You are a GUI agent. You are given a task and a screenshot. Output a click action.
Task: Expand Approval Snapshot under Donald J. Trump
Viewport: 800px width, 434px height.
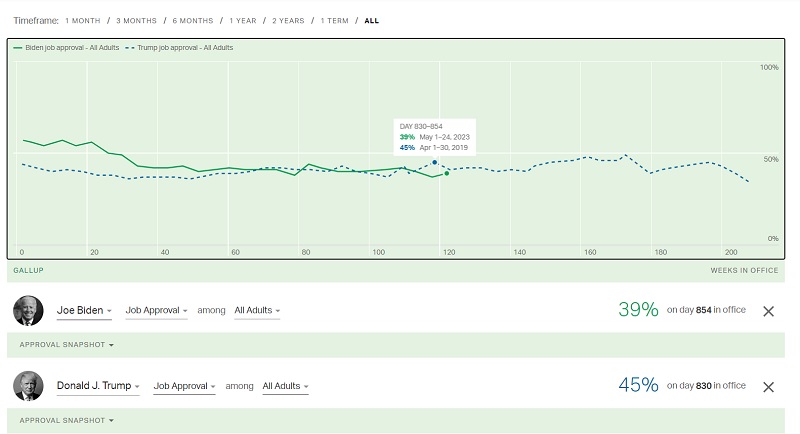[66, 420]
